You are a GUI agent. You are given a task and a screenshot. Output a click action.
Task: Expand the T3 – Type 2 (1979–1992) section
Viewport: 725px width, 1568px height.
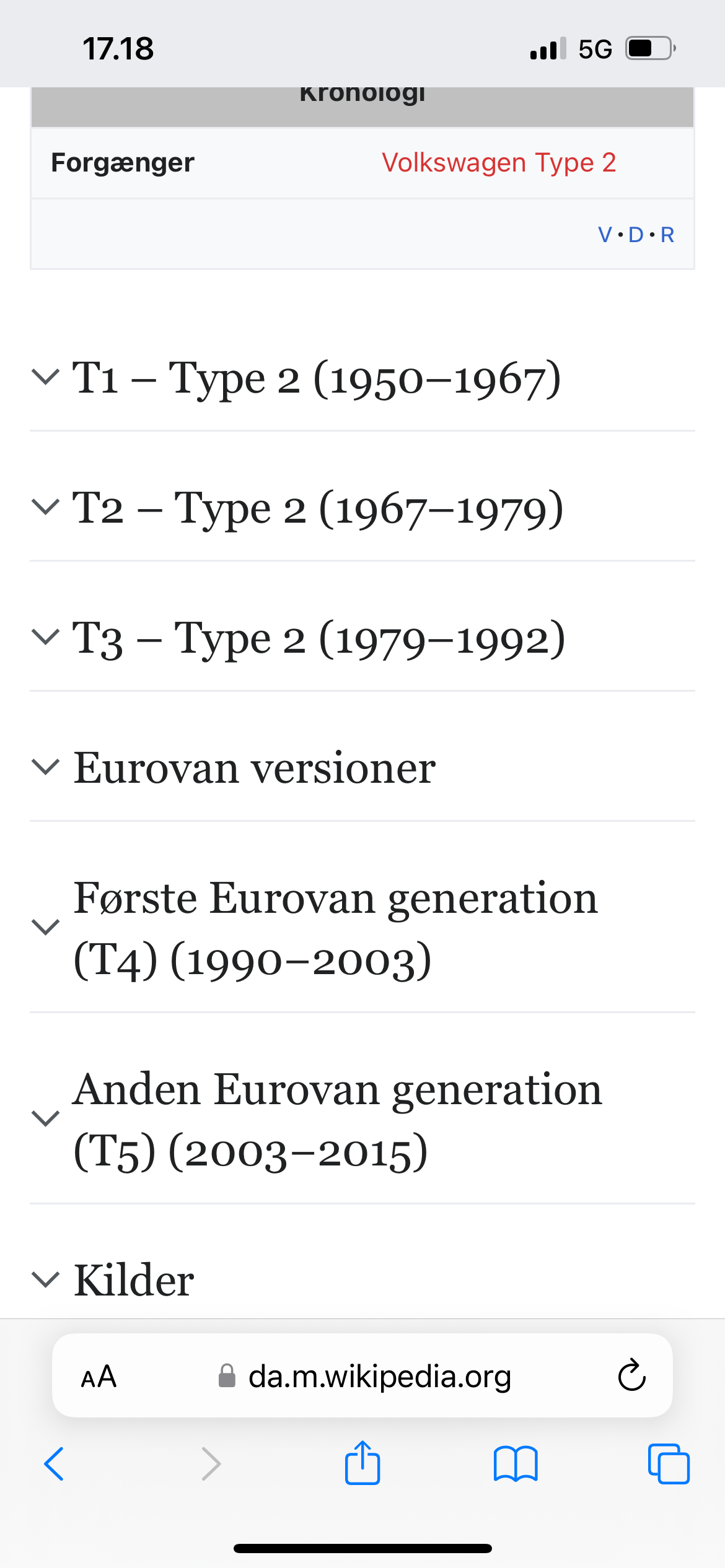[x=319, y=638]
